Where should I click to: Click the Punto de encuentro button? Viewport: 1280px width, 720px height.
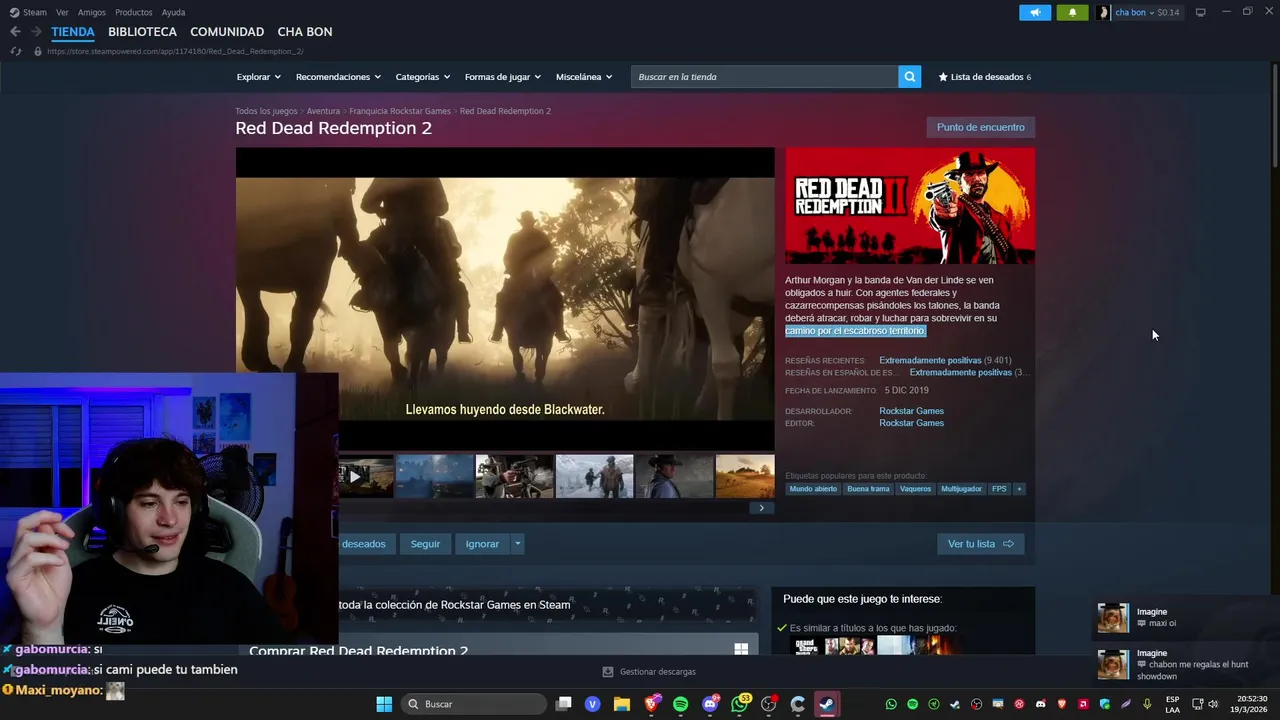[980, 127]
